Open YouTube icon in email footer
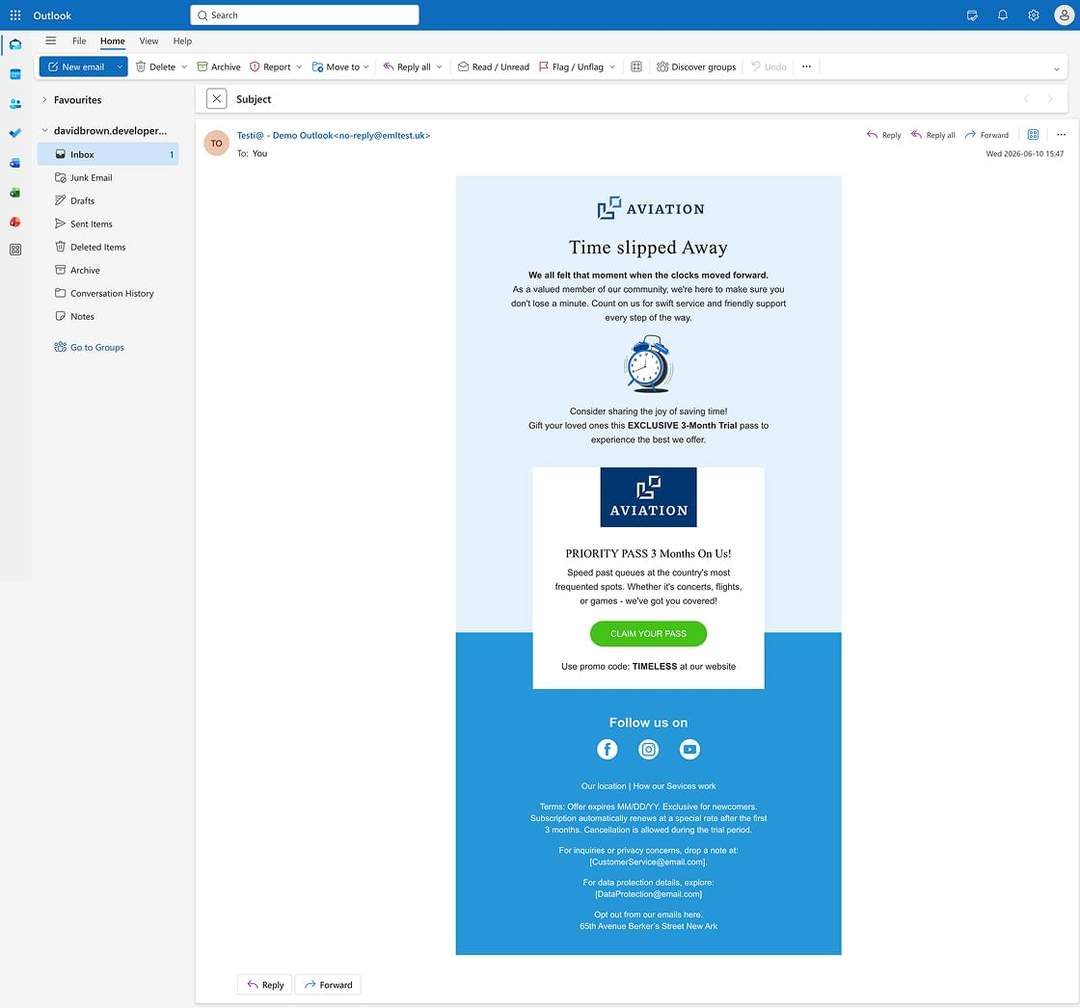 (689, 749)
